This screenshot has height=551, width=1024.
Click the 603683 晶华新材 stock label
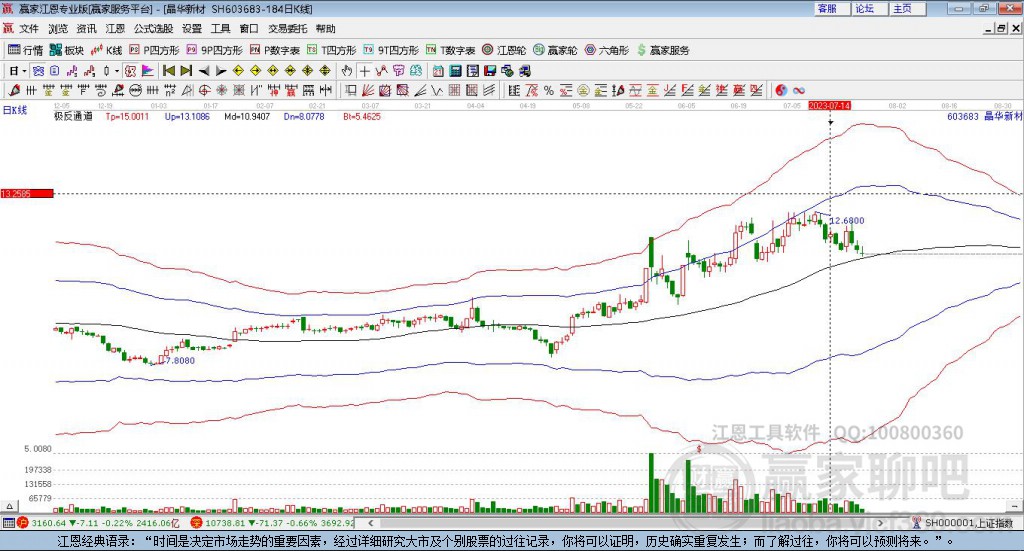coord(984,116)
